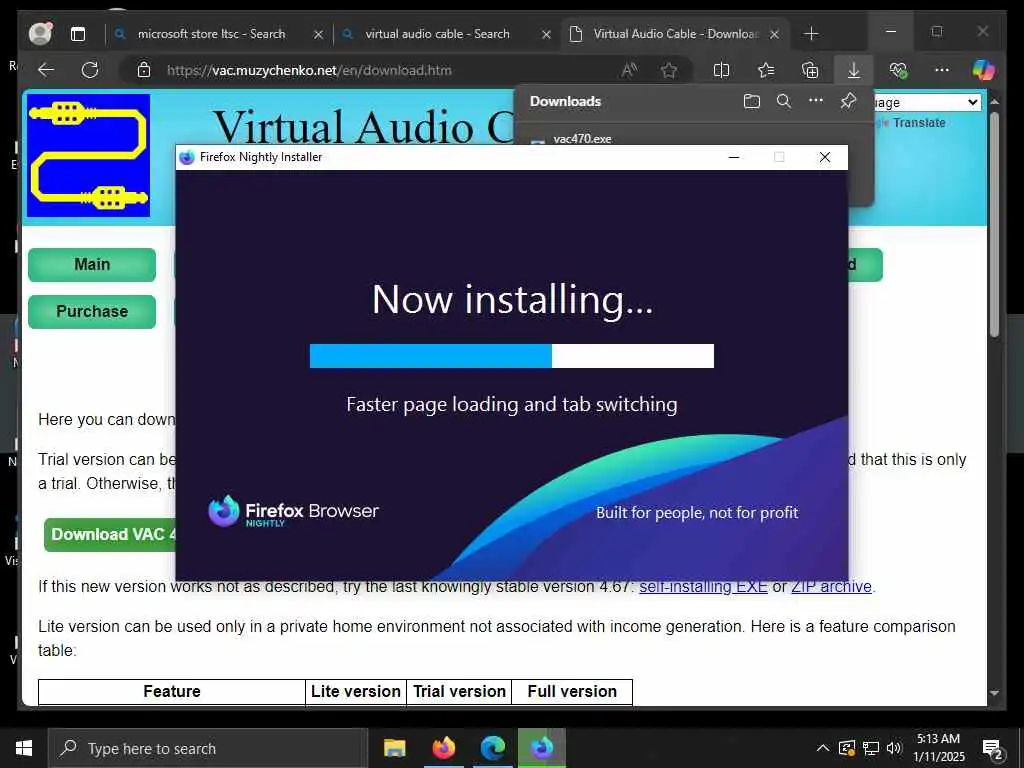The height and width of the screenshot is (768, 1024).
Task: Click the Lite version table header
Action: (356, 692)
